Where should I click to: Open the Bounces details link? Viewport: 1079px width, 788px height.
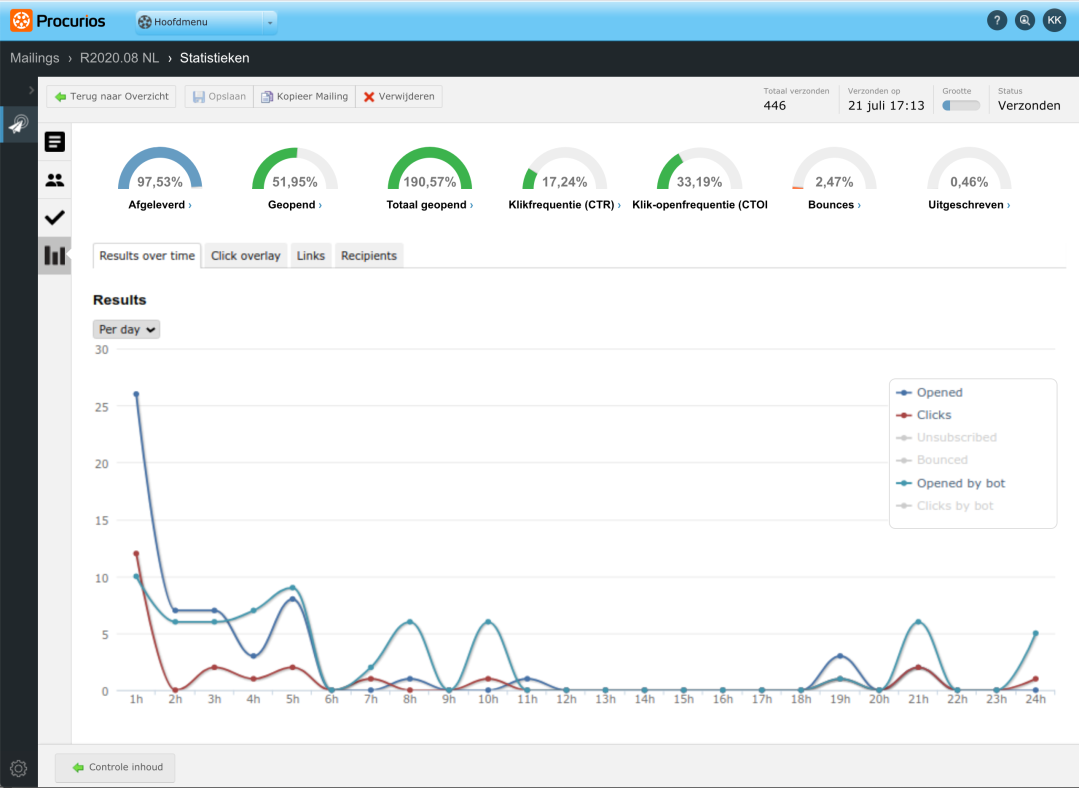pyautogui.click(x=834, y=204)
